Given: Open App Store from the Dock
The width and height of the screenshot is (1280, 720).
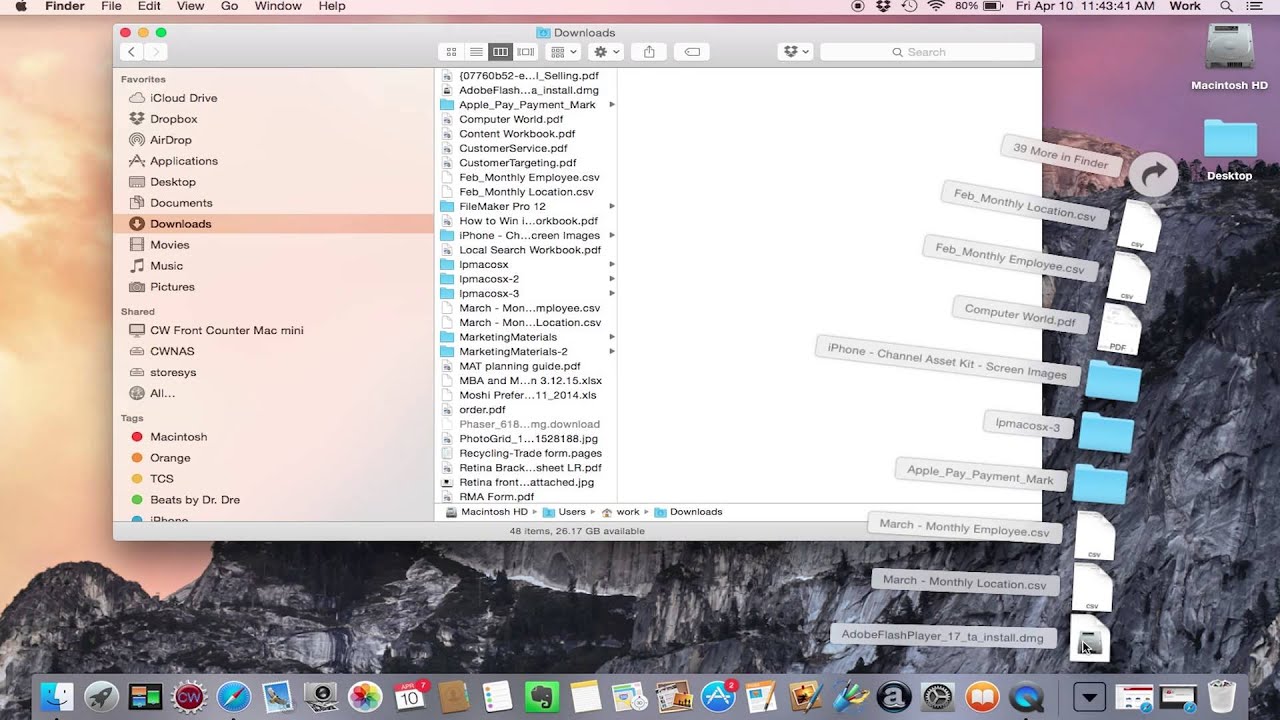Looking at the screenshot, I should (x=718, y=696).
